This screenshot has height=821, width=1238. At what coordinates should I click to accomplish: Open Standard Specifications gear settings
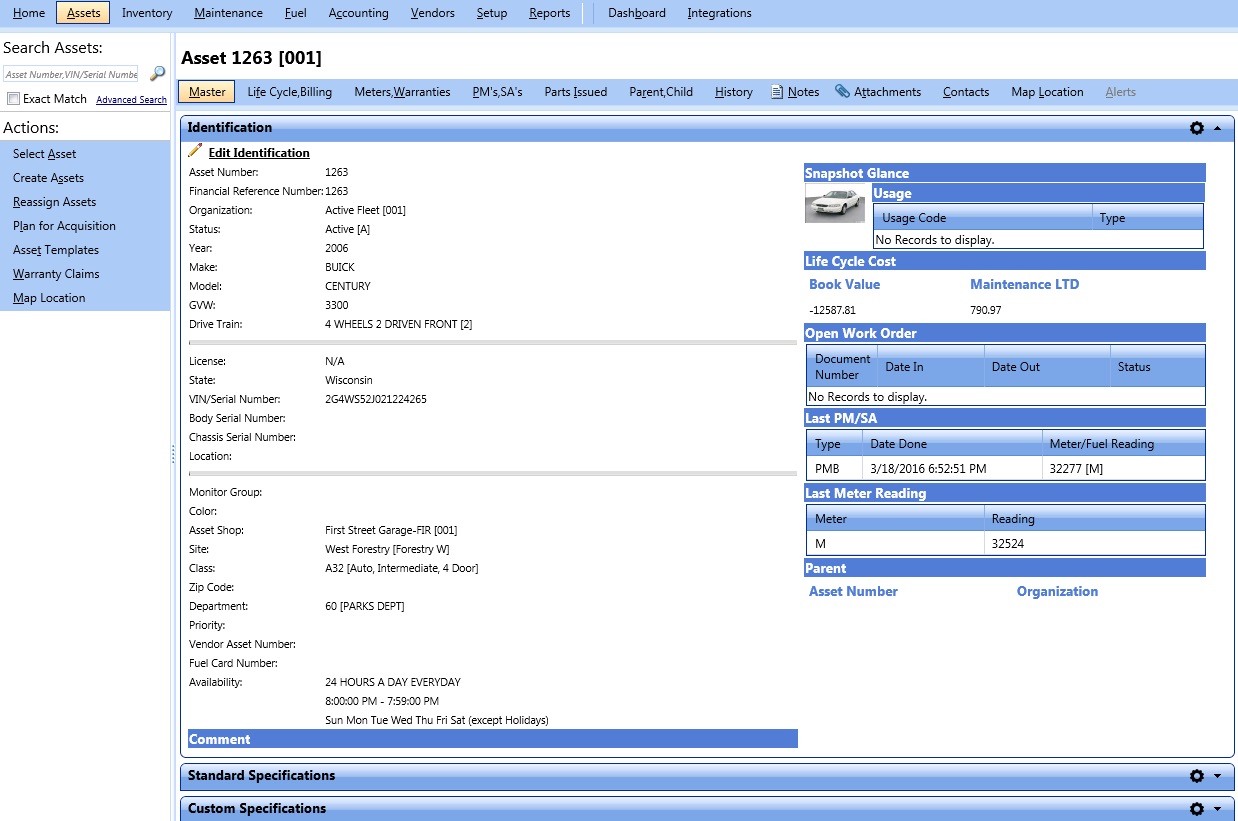[x=1197, y=776]
